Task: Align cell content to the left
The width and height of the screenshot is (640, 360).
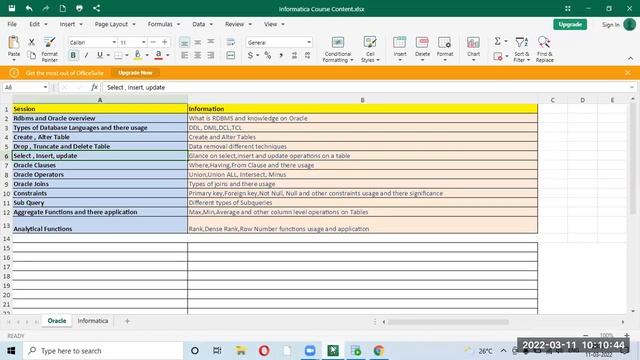Action: click(x=184, y=55)
